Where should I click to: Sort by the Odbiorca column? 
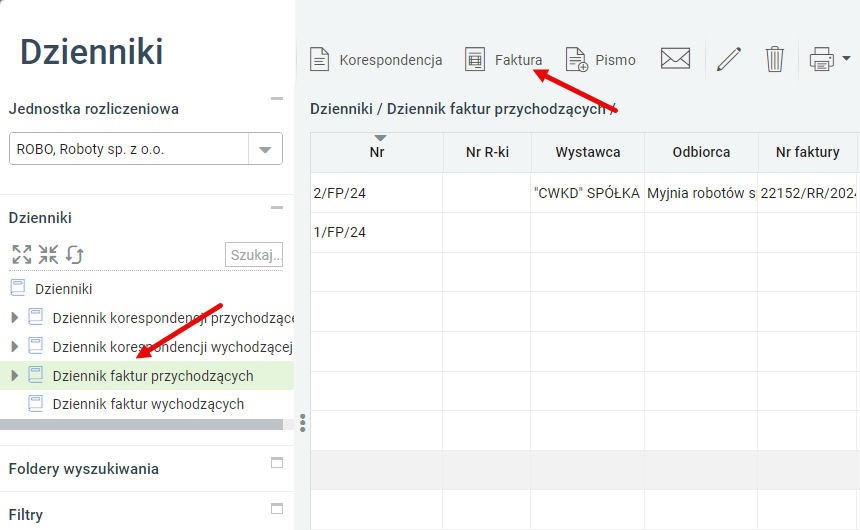[x=701, y=153]
